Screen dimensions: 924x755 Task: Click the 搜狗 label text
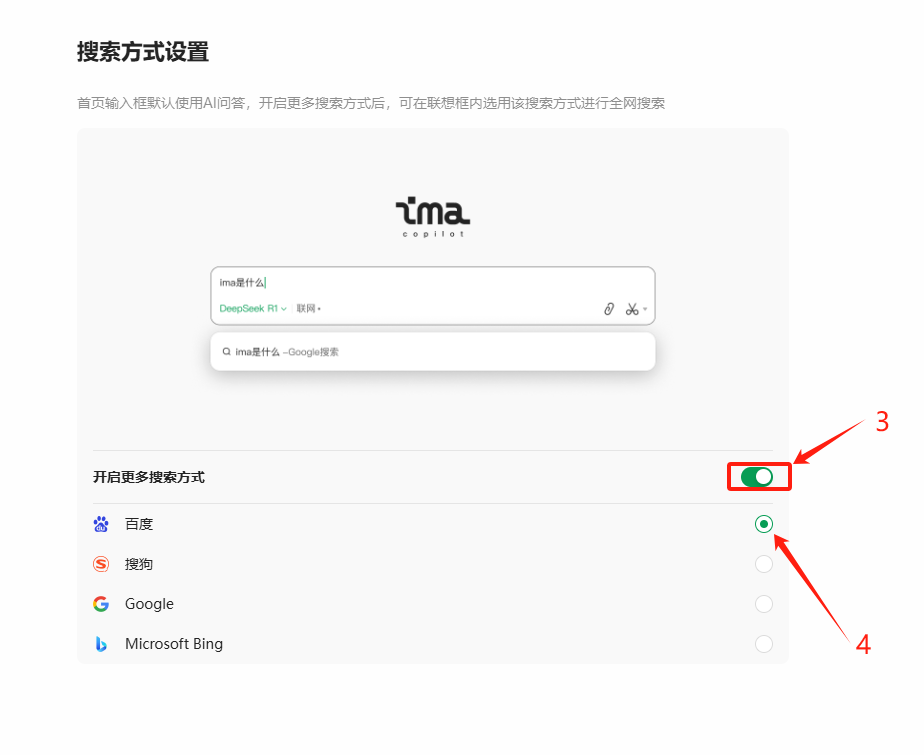coord(139,564)
